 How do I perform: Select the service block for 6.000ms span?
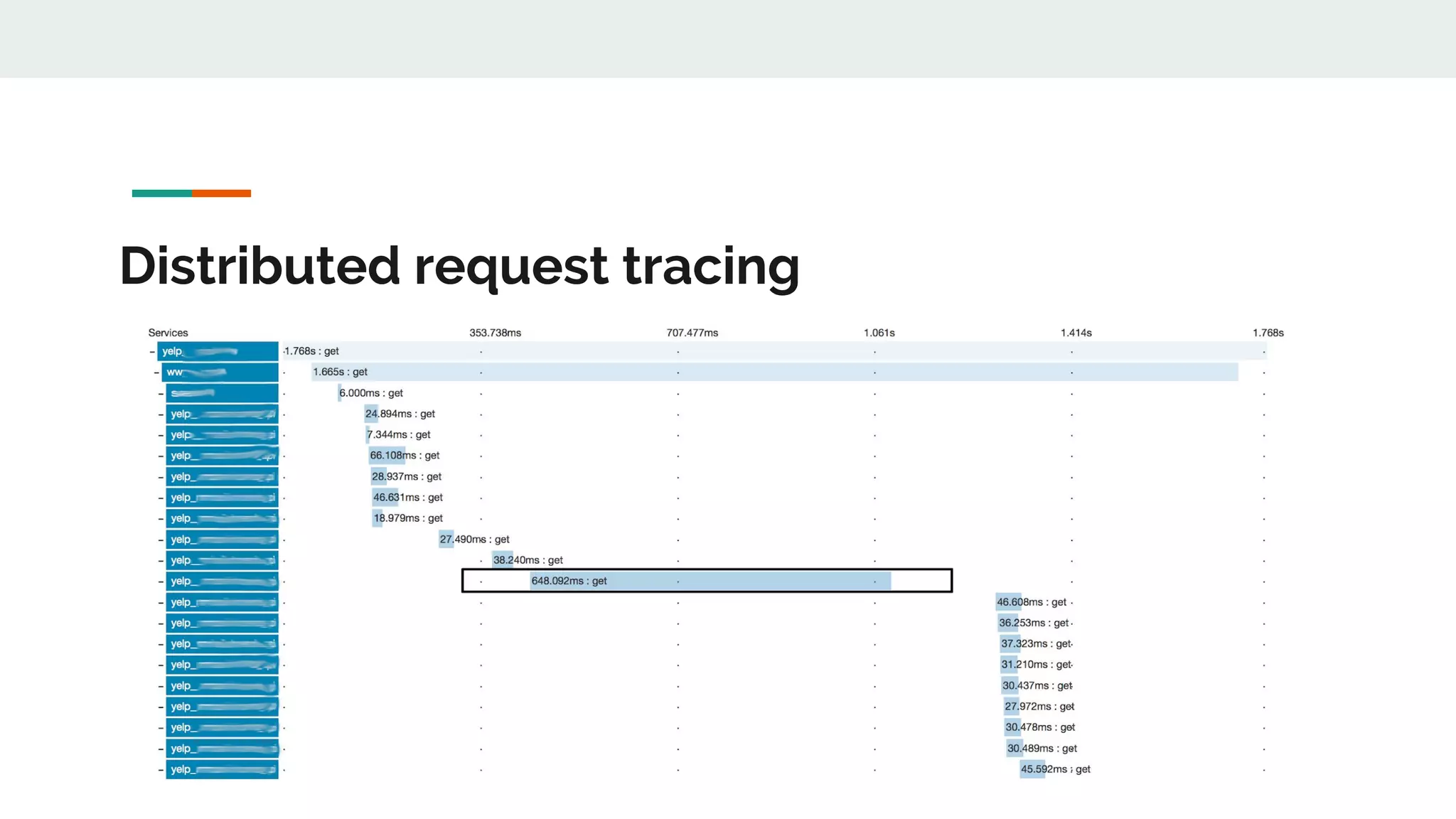[222, 393]
